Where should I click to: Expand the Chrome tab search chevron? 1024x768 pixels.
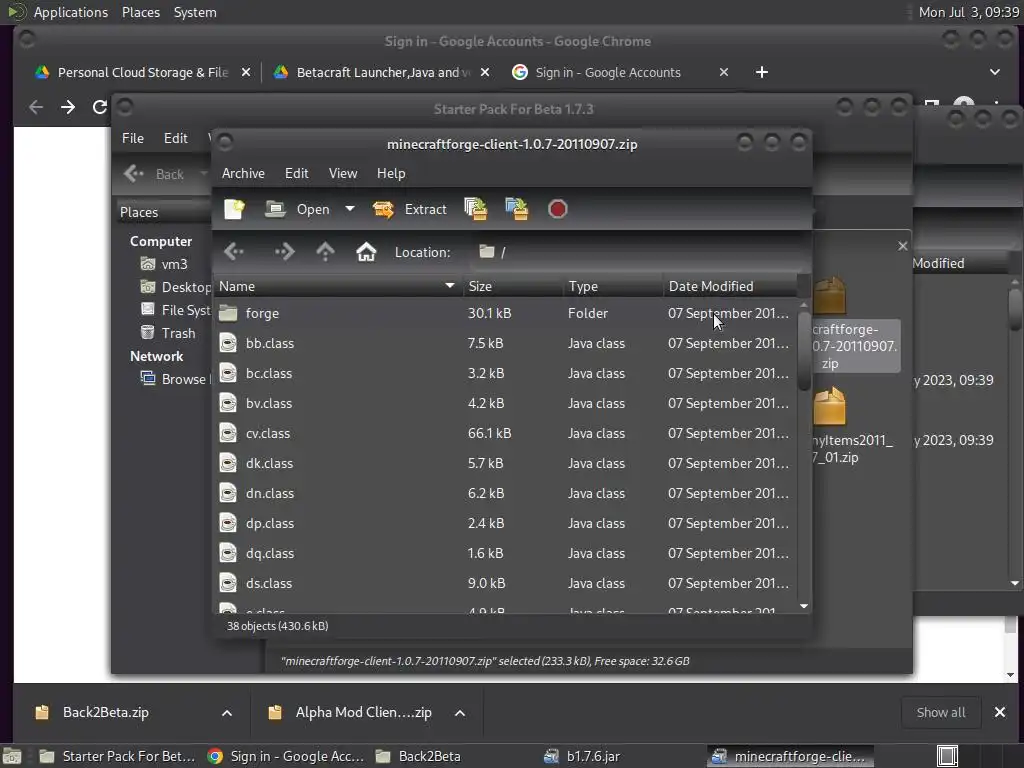(995, 72)
